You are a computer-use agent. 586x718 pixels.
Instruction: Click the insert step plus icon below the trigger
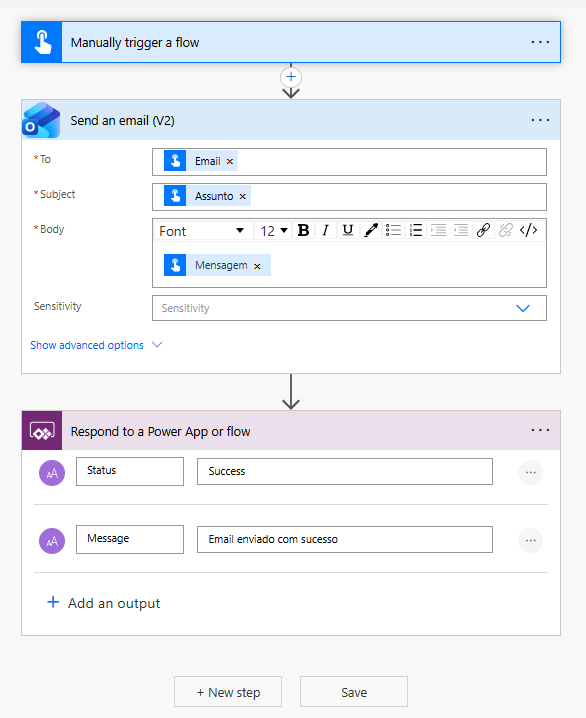tap(291, 77)
